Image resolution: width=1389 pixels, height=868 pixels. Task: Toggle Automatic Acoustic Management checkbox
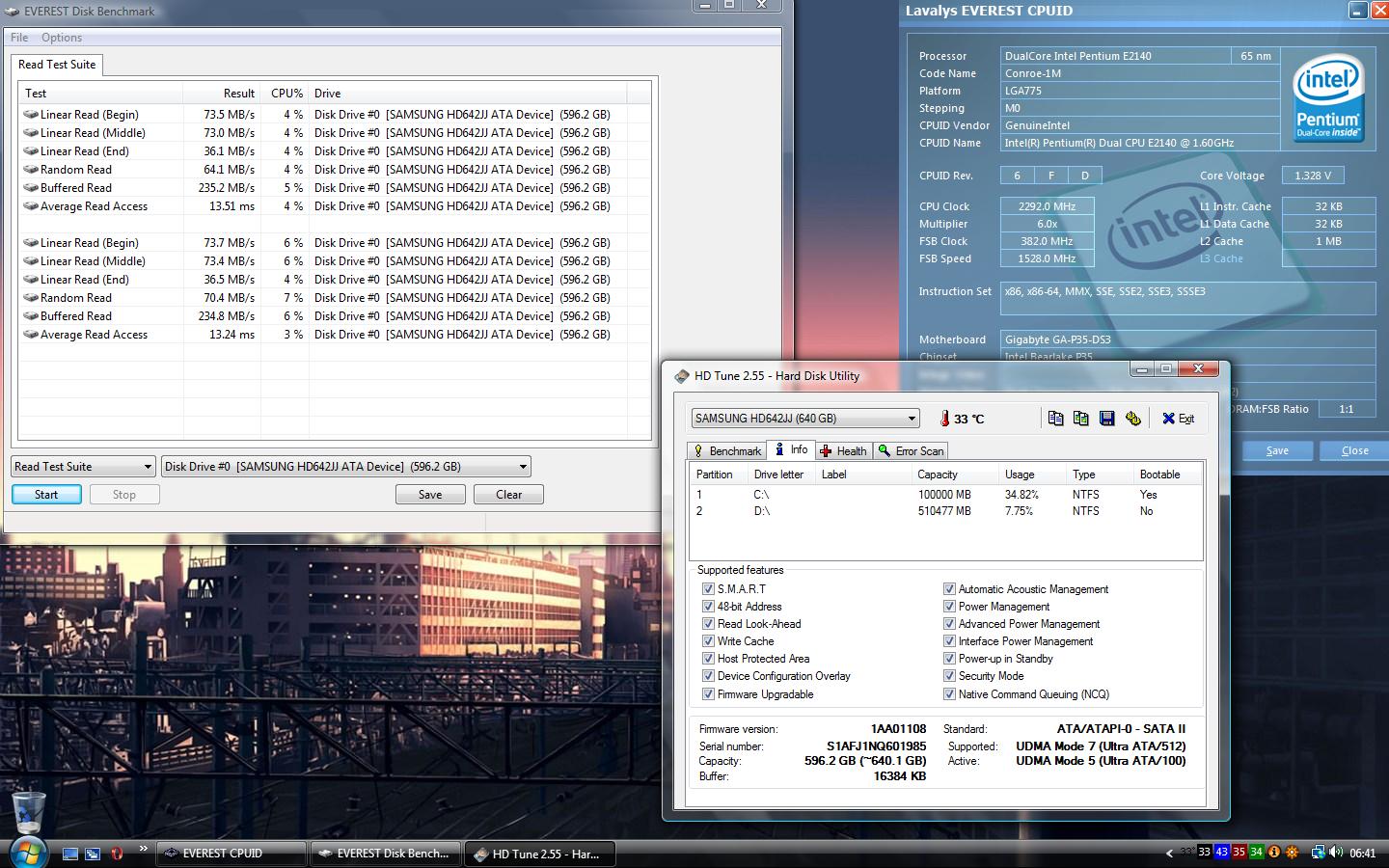(x=949, y=588)
